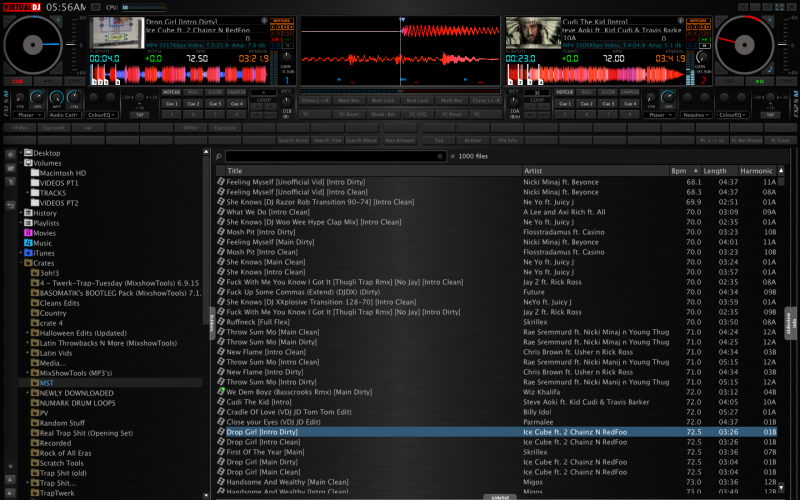Click the TAP button on the left deck
Image resolution: width=800 pixels, height=500 pixels.
(140, 115)
